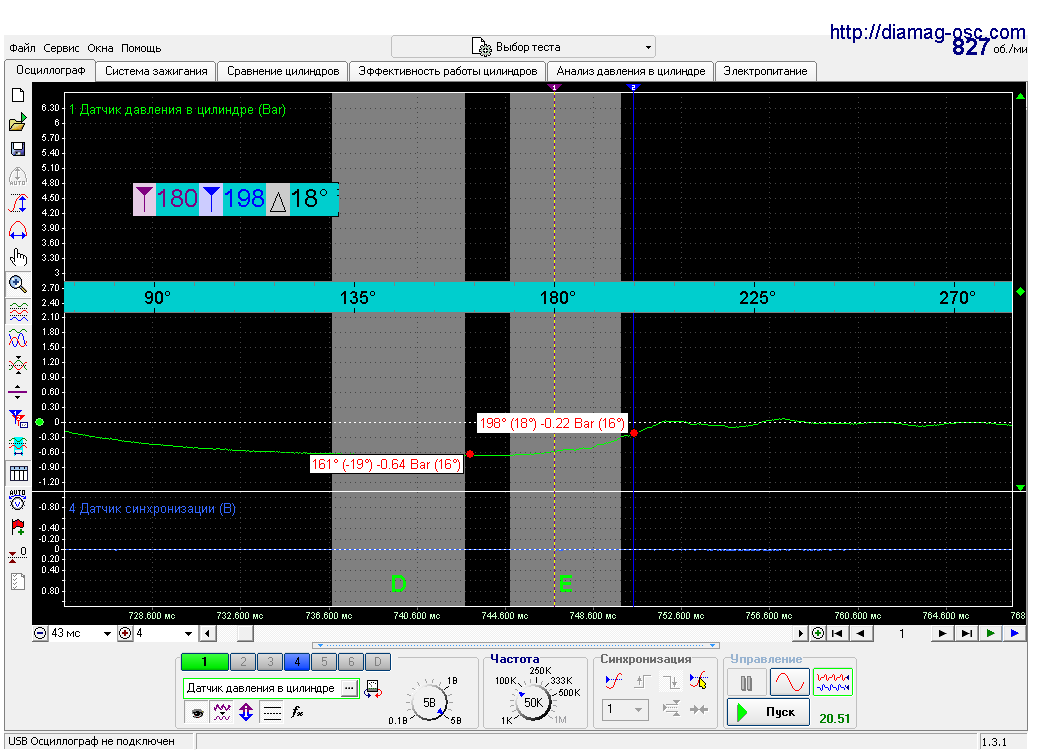
Task: Click the red-blue marker filter icon
Action: pyautogui.click(x=18, y=419)
